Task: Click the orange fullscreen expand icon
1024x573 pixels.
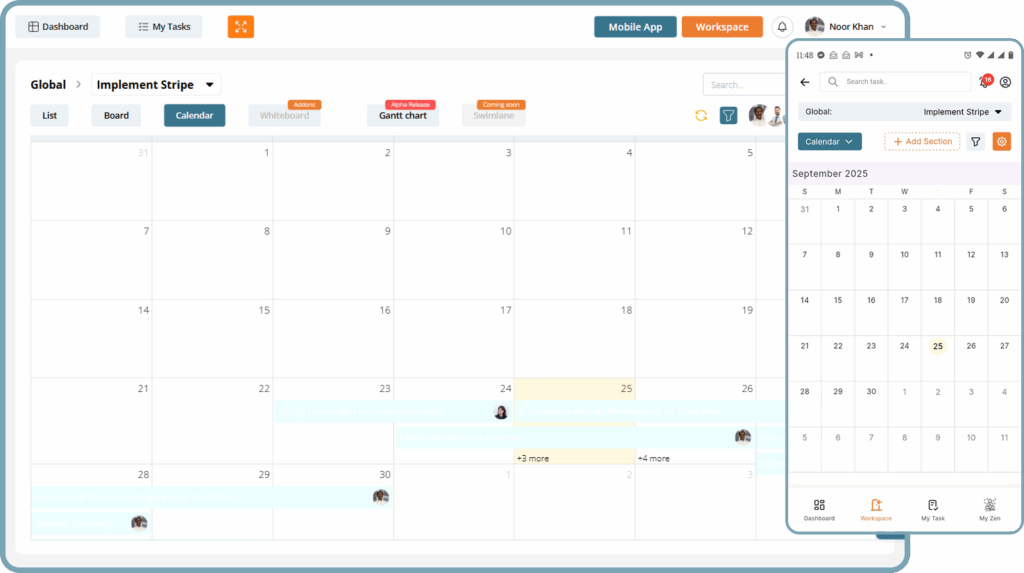Action: [241, 27]
